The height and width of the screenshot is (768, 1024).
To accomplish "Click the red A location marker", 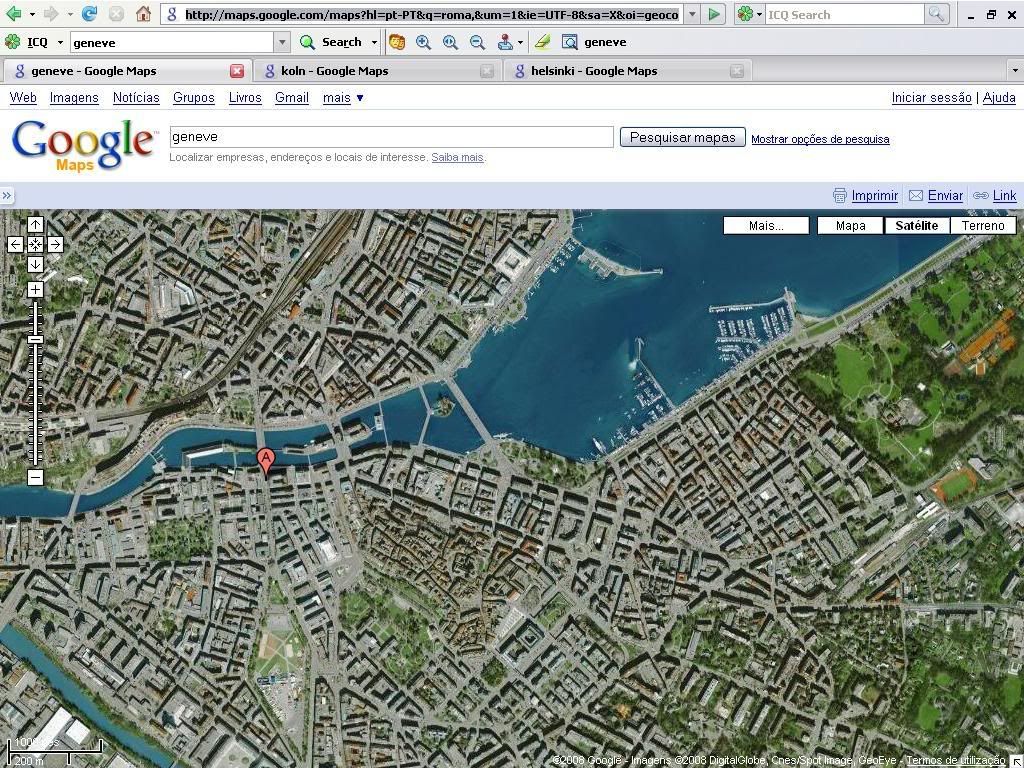I will click(x=265, y=460).
